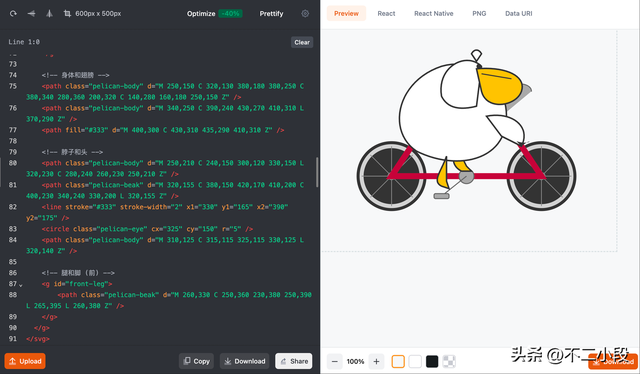Click line number 80 in gutter

pyautogui.click(x=13, y=163)
